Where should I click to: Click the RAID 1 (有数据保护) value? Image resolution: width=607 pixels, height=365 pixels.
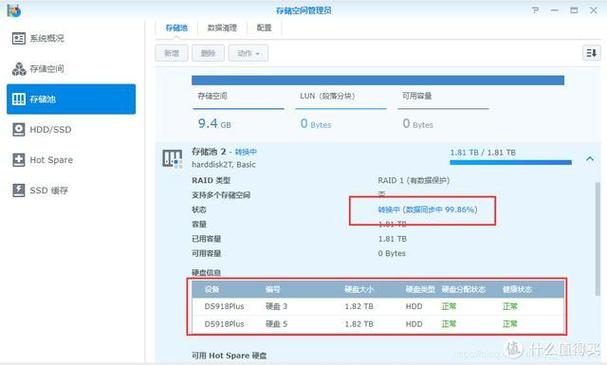pyautogui.click(x=414, y=180)
